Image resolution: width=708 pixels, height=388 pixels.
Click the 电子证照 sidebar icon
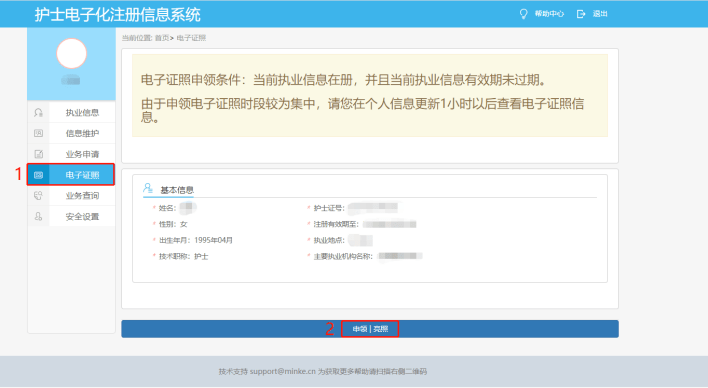(x=38, y=175)
